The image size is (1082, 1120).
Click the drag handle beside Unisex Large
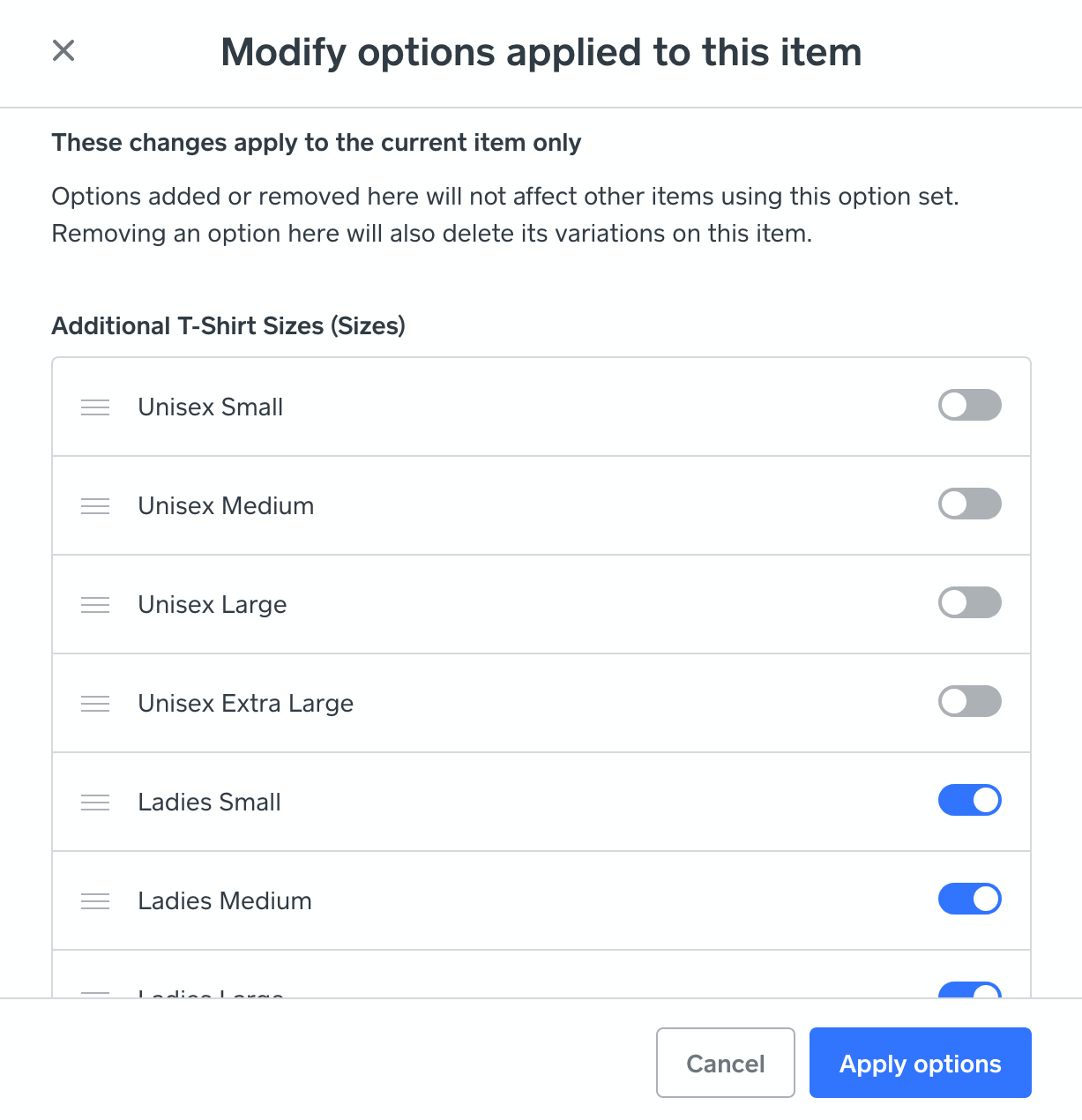point(95,605)
